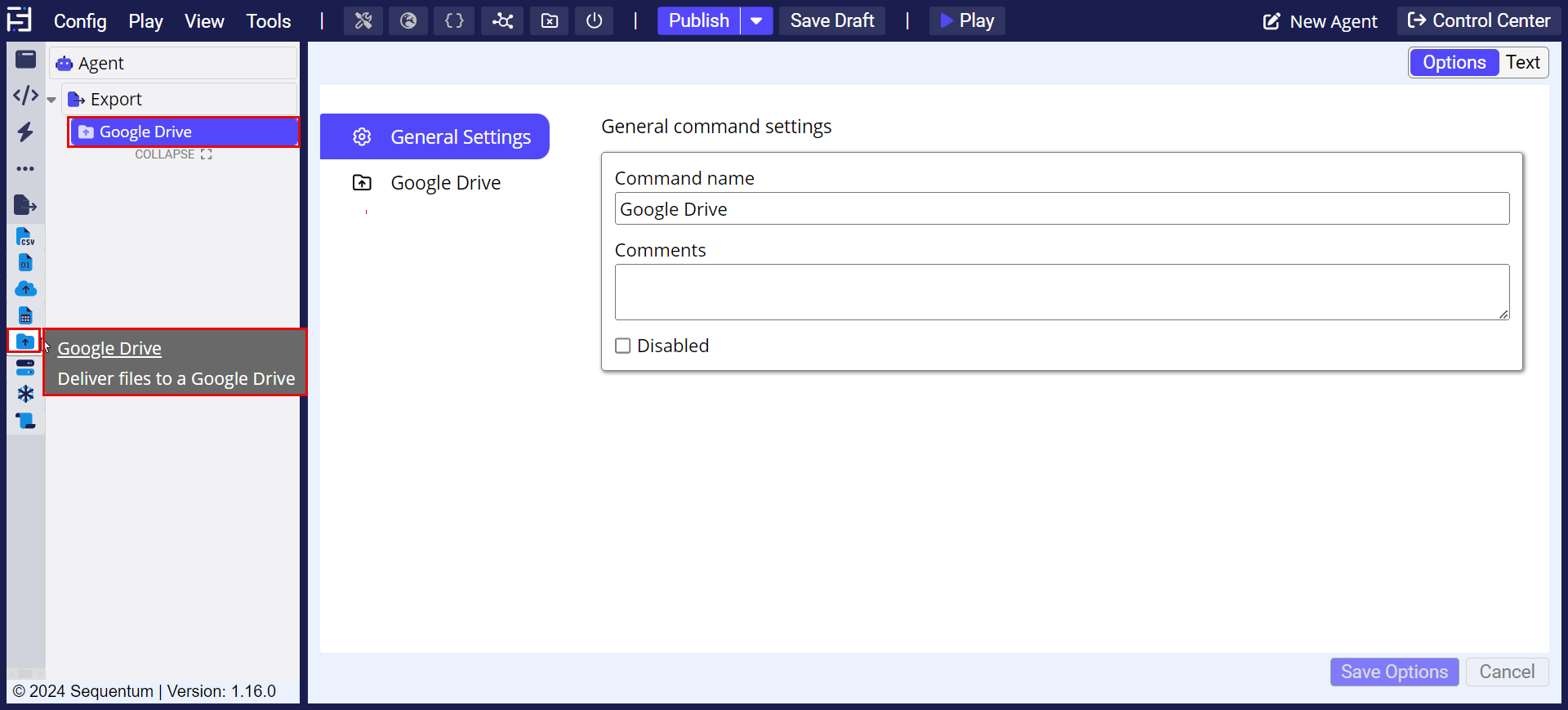Click COLLAPSE text under the tree
This screenshot has width=1568, height=710.
[165, 154]
